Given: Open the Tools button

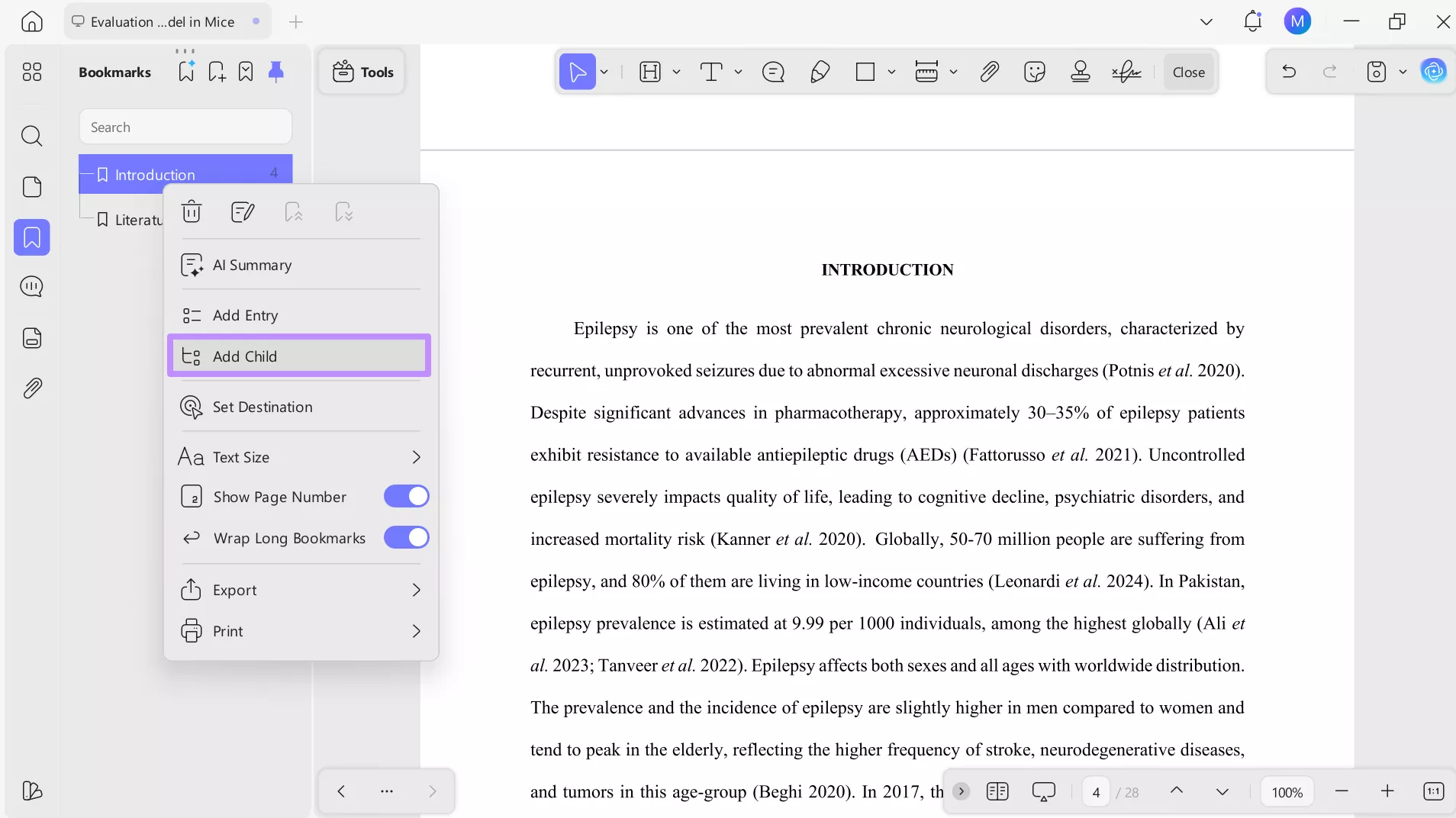Looking at the screenshot, I should (x=362, y=72).
